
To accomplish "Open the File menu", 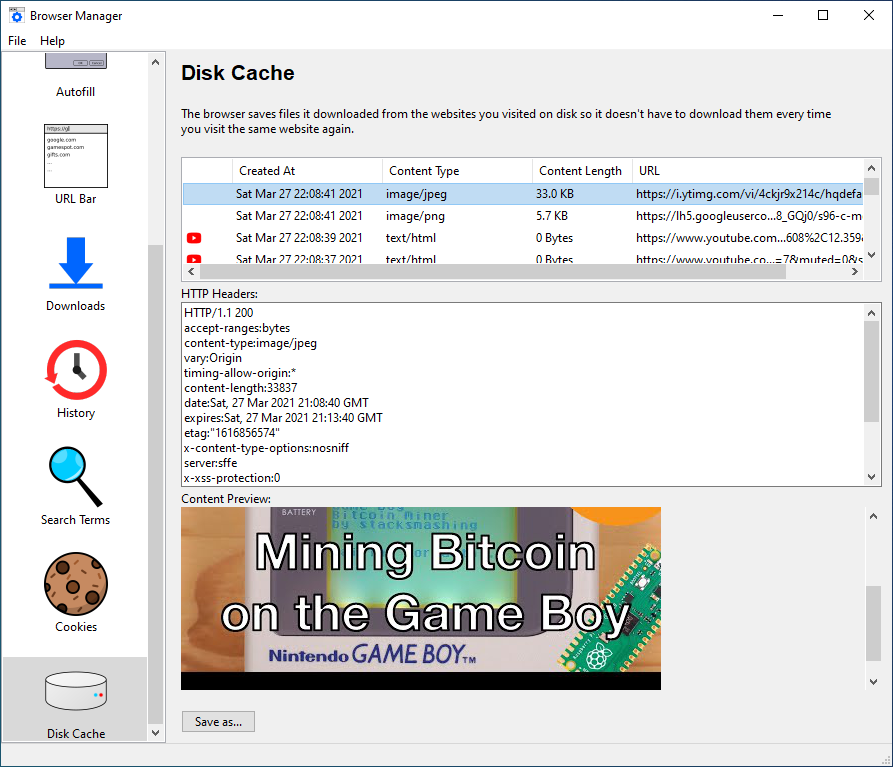I will 17,40.
